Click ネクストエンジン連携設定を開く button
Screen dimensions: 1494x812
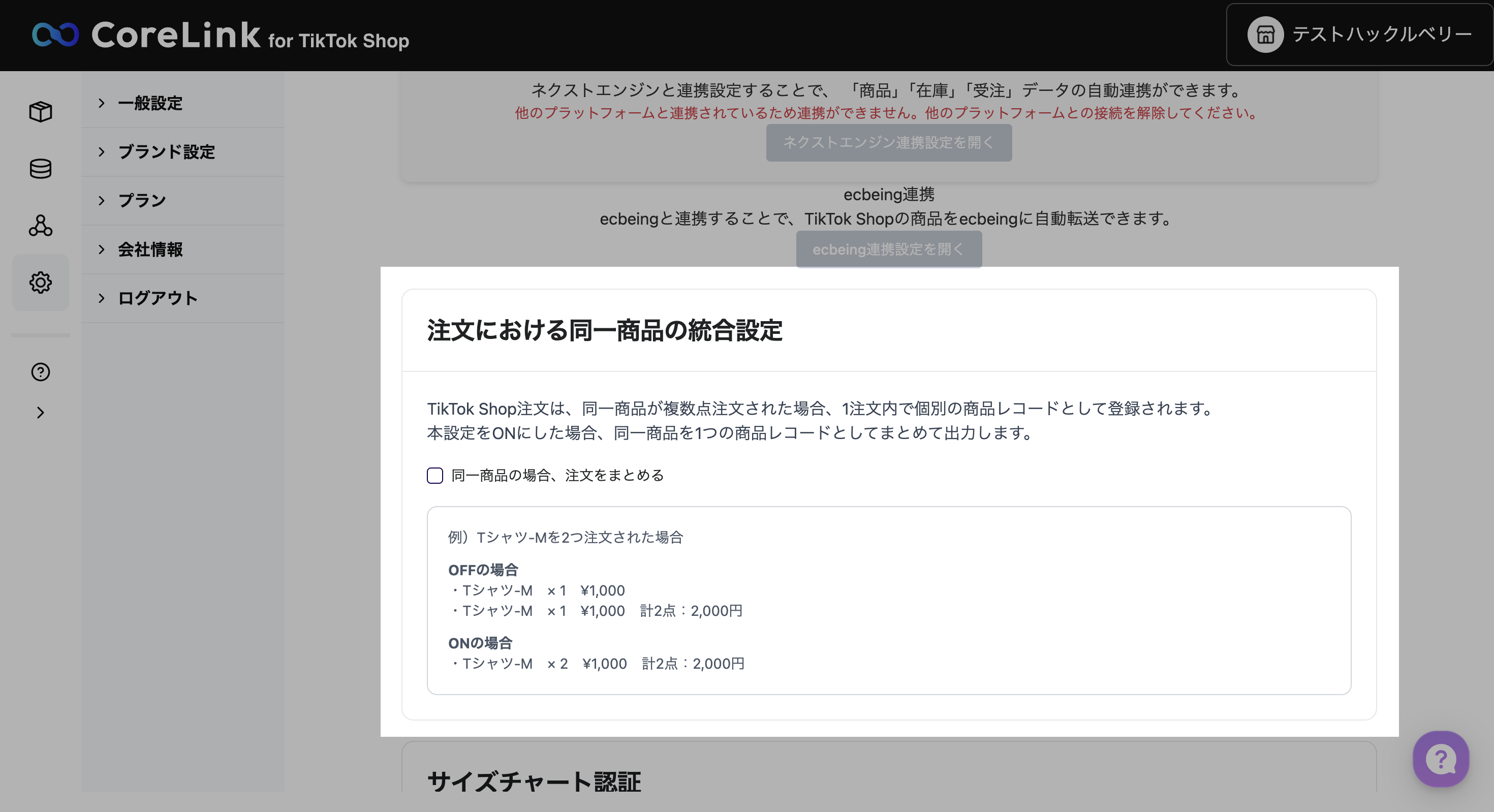888,143
